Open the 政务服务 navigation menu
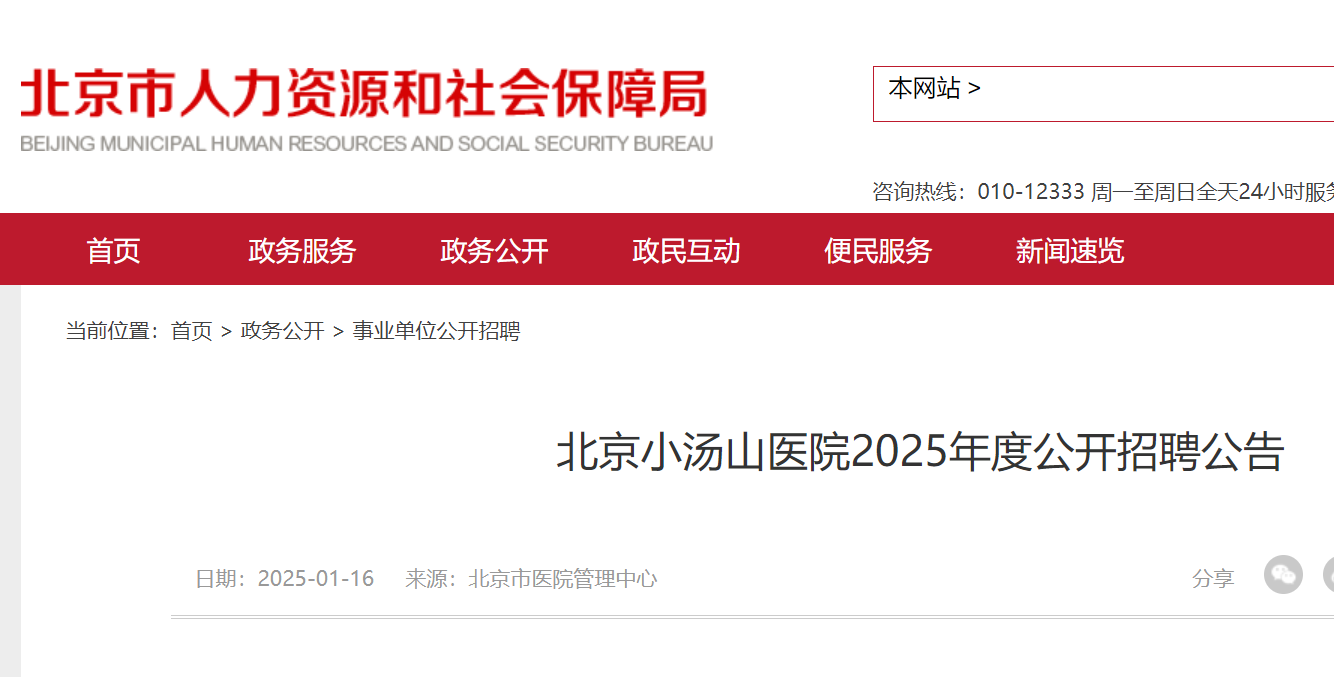Screen dimensions: 1334x677 (302, 250)
